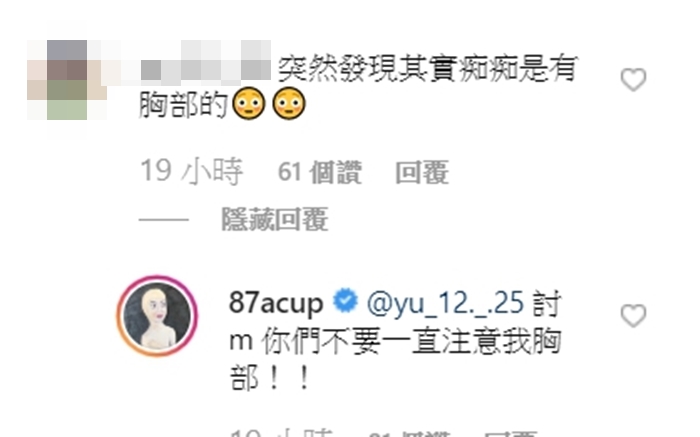
Task: Open the pixelated username of the first commenter
Action: [205, 62]
